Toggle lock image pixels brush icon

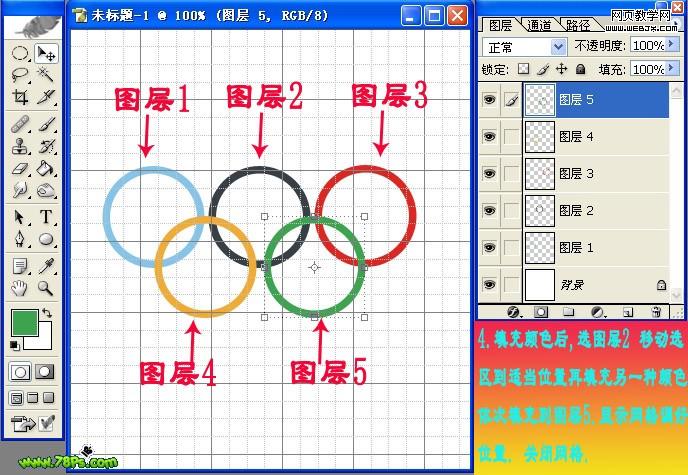543,69
